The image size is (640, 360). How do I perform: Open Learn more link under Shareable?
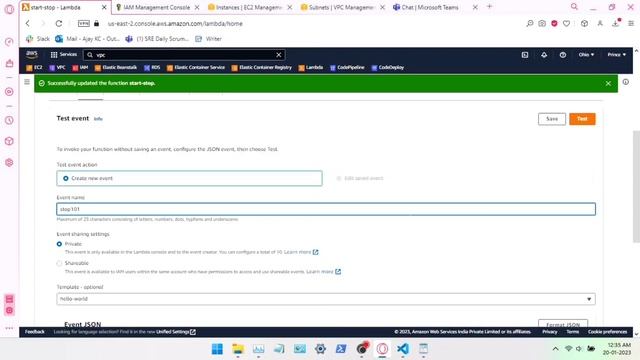point(323,271)
